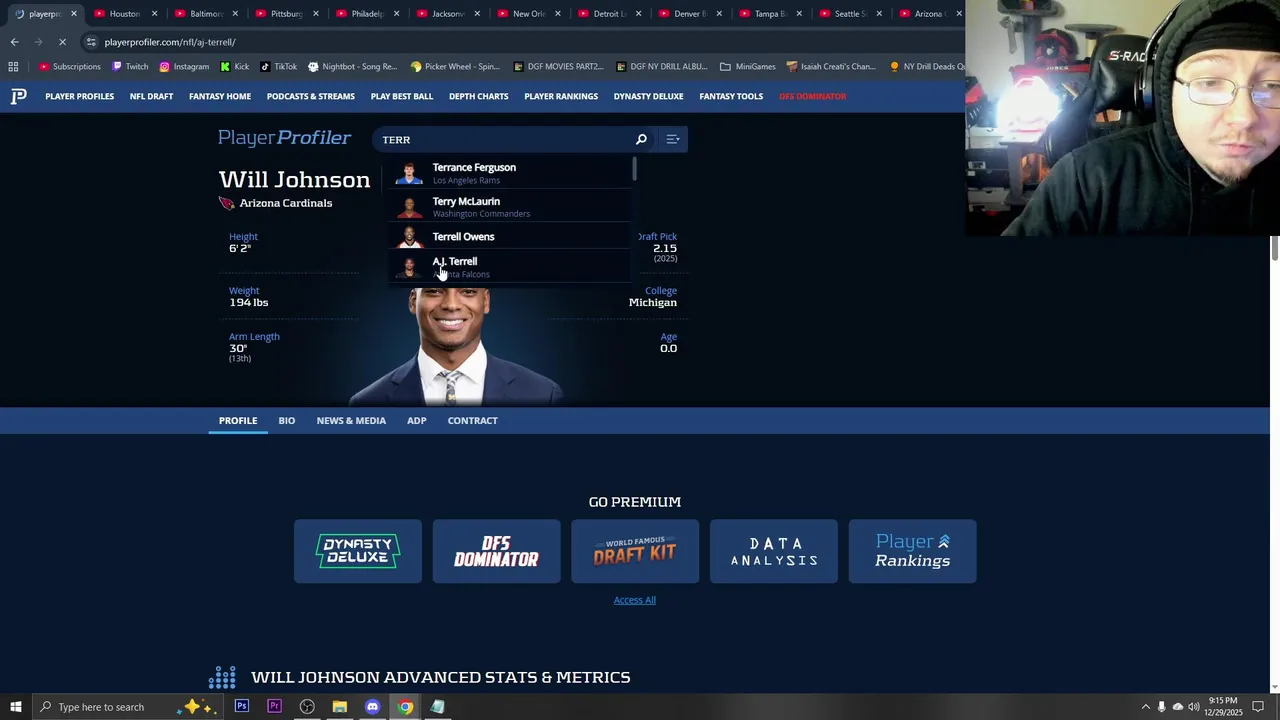Open Discord from taskbar
The height and width of the screenshot is (720, 1280).
tap(372, 707)
